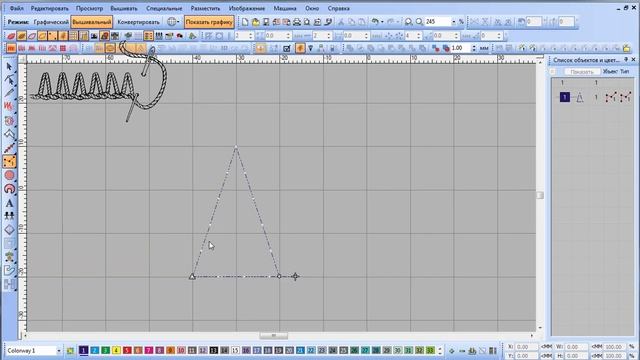Viewport: 640px width, 360px height.
Task: Select color swatch 33 green
Action: point(430,350)
